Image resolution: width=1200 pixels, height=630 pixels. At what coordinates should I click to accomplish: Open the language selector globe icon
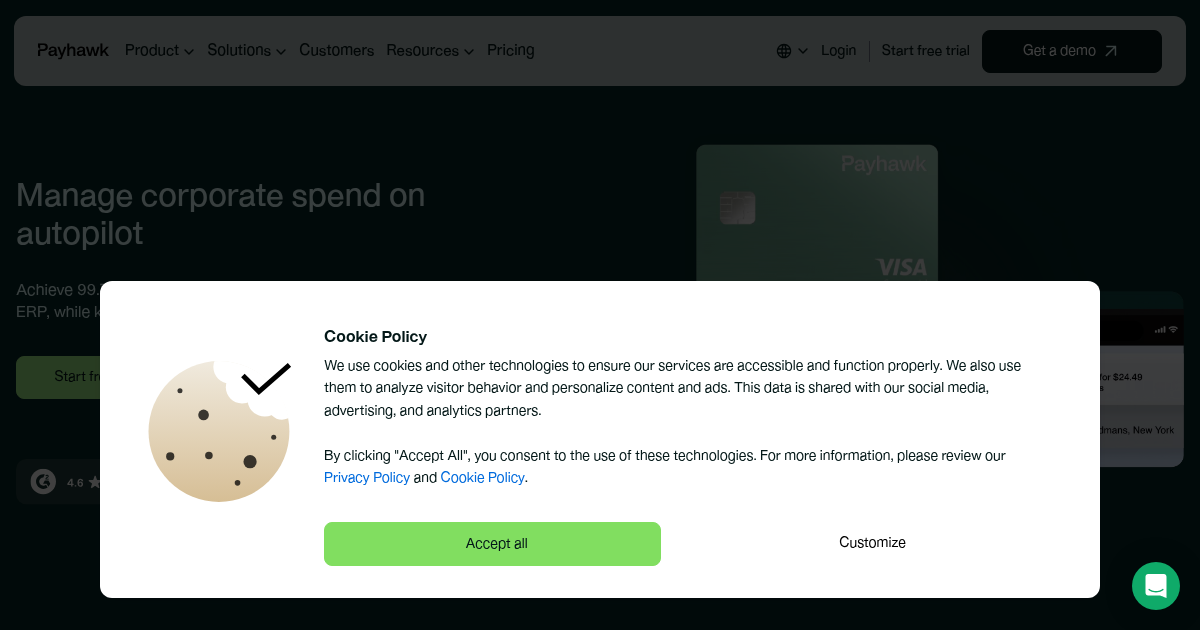click(x=784, y=50)
